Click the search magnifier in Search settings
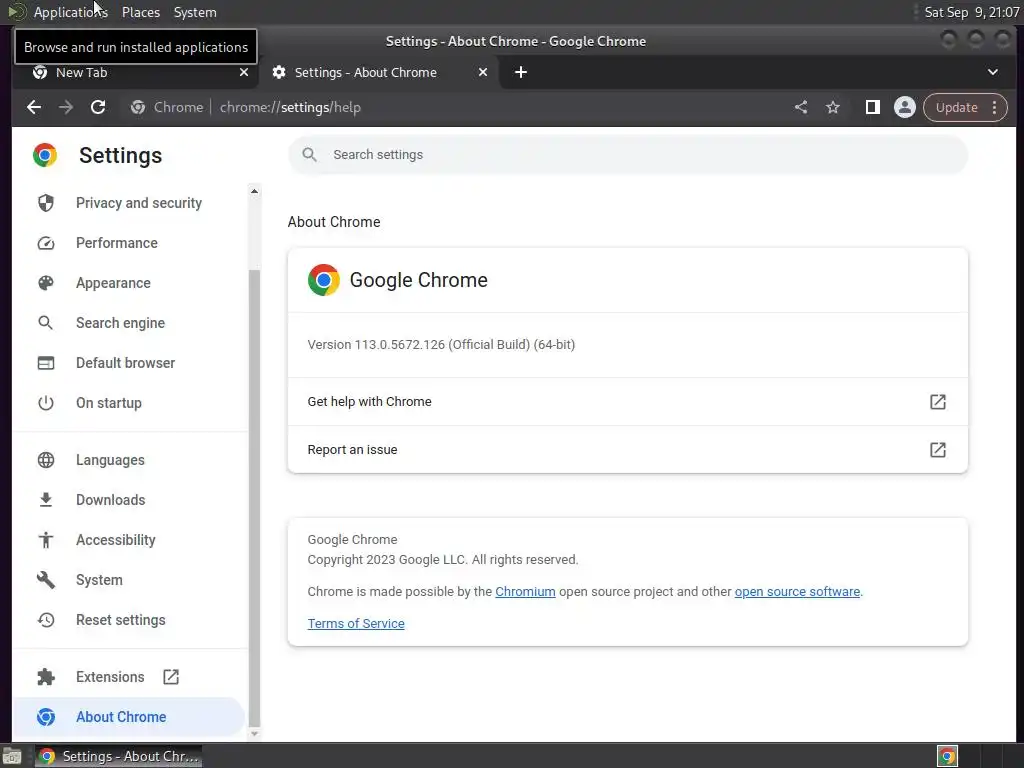 [310, 155]
